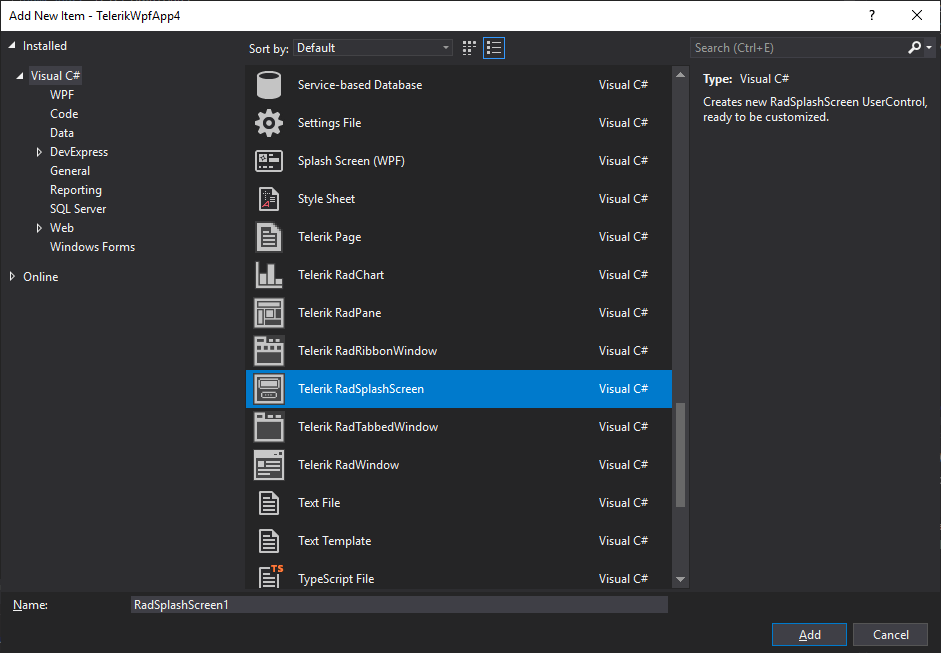
Task: Expand the DevExpress tree node
Action: tap(40, 151)
